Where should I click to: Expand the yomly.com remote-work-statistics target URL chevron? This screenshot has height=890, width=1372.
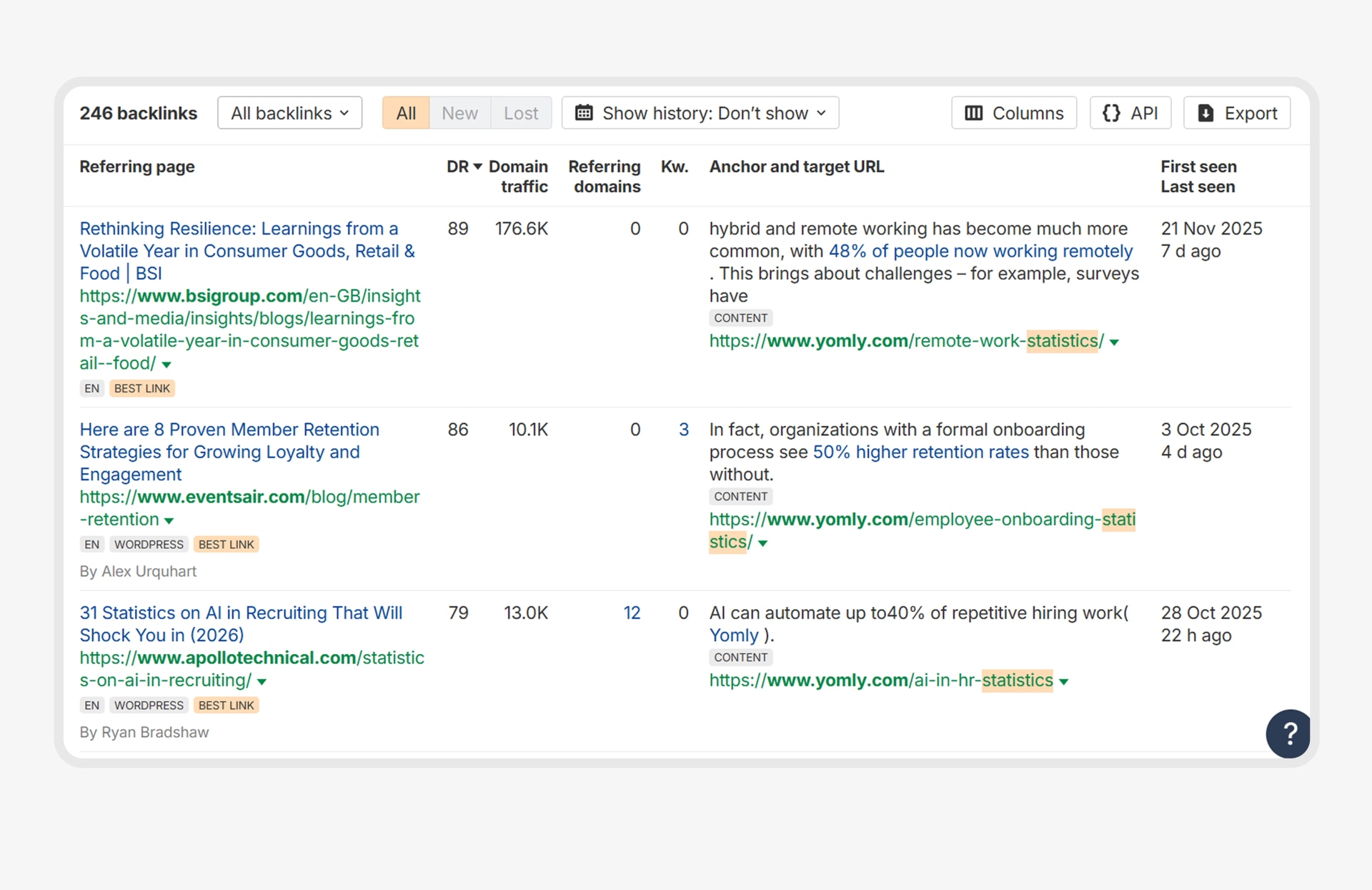[x=1115, y=342]
